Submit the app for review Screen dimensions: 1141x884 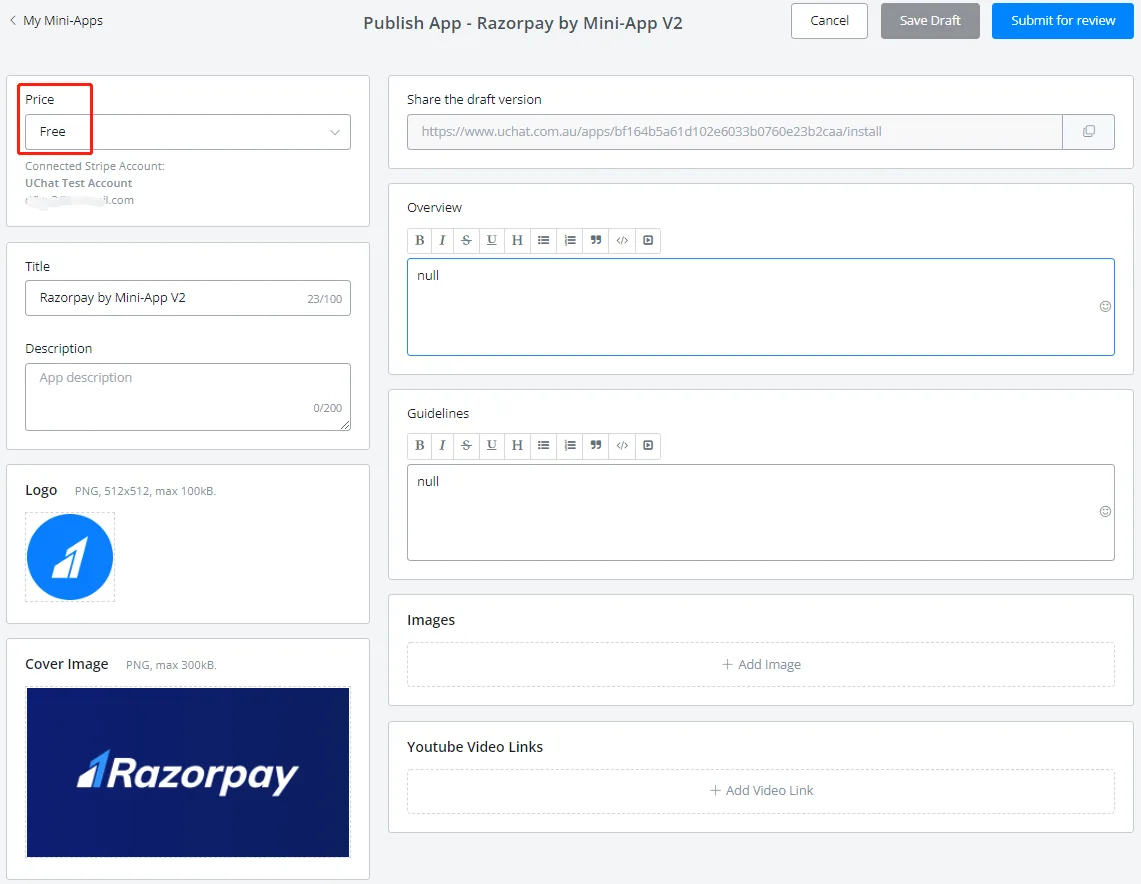pos(1062,20)
